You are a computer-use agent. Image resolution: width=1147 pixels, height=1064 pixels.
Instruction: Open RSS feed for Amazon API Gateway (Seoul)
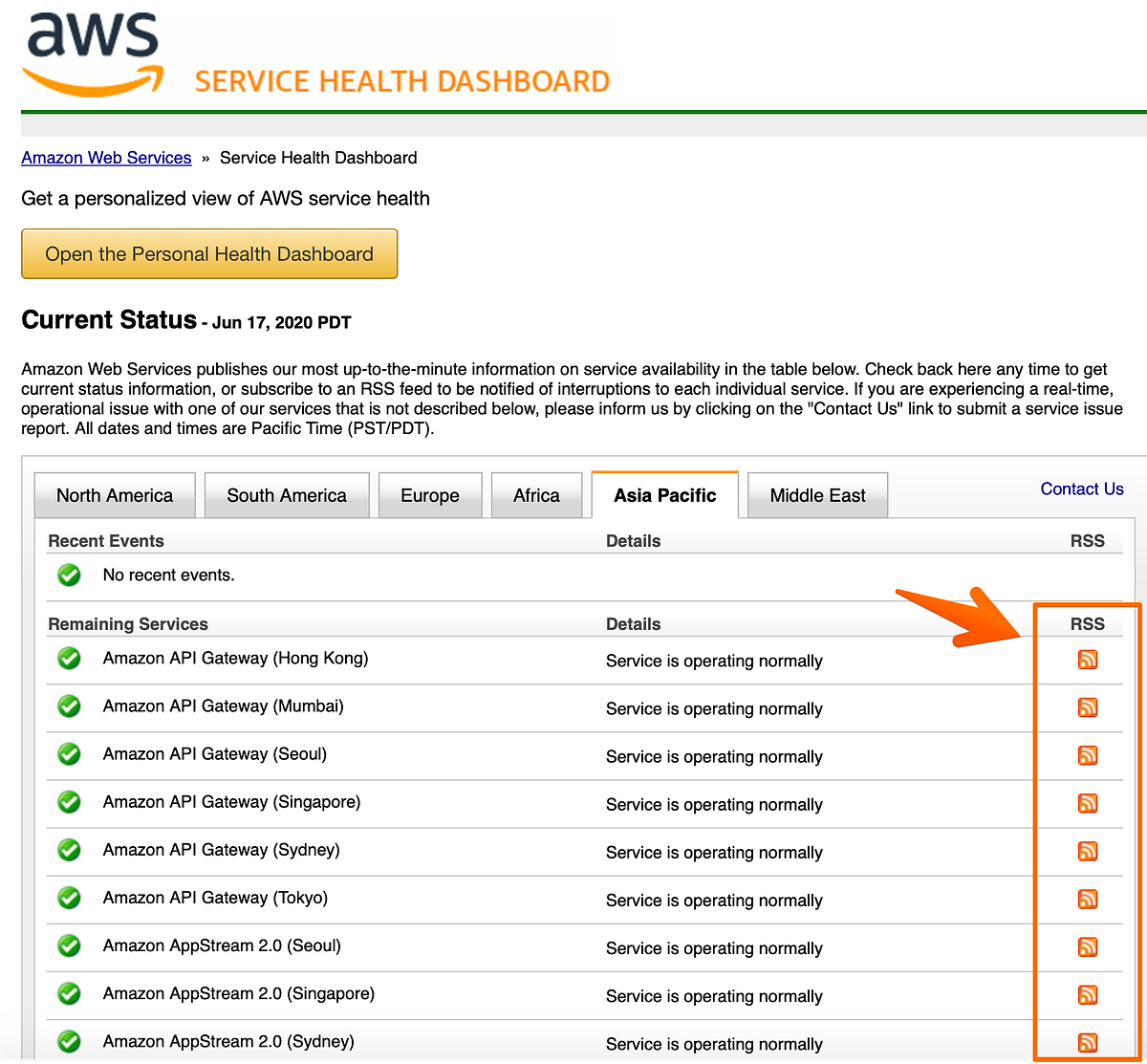click(1088, 755)
